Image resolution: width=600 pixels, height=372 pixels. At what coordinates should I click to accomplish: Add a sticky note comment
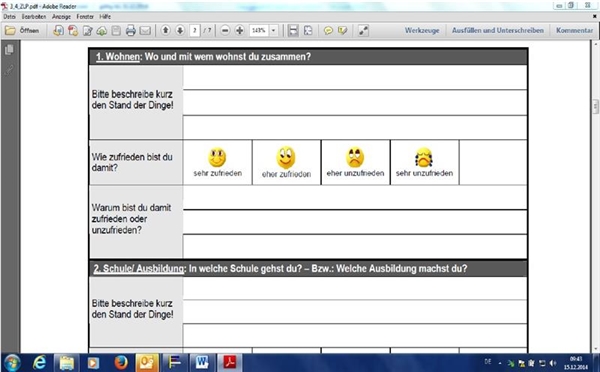(328, 31)
